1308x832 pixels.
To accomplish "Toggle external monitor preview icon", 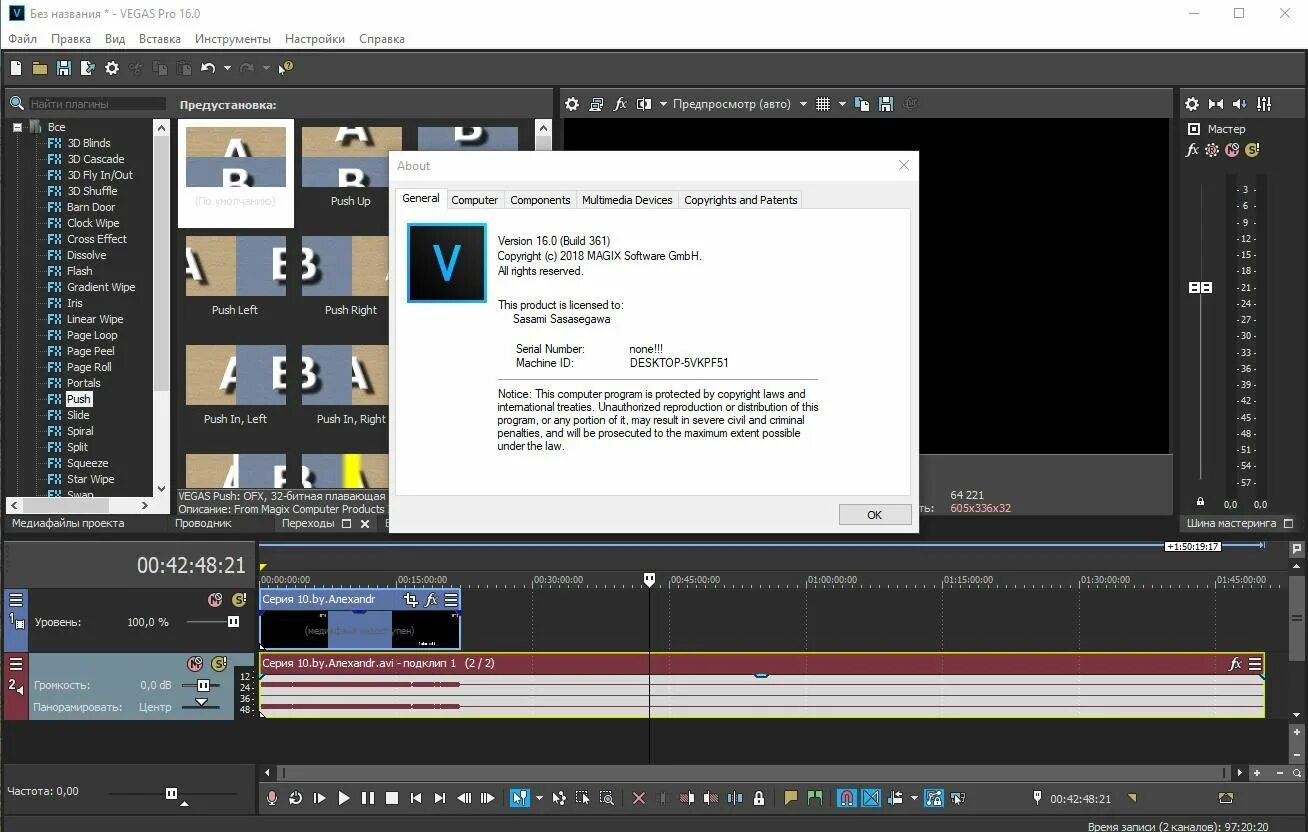I will coord(596,104).
